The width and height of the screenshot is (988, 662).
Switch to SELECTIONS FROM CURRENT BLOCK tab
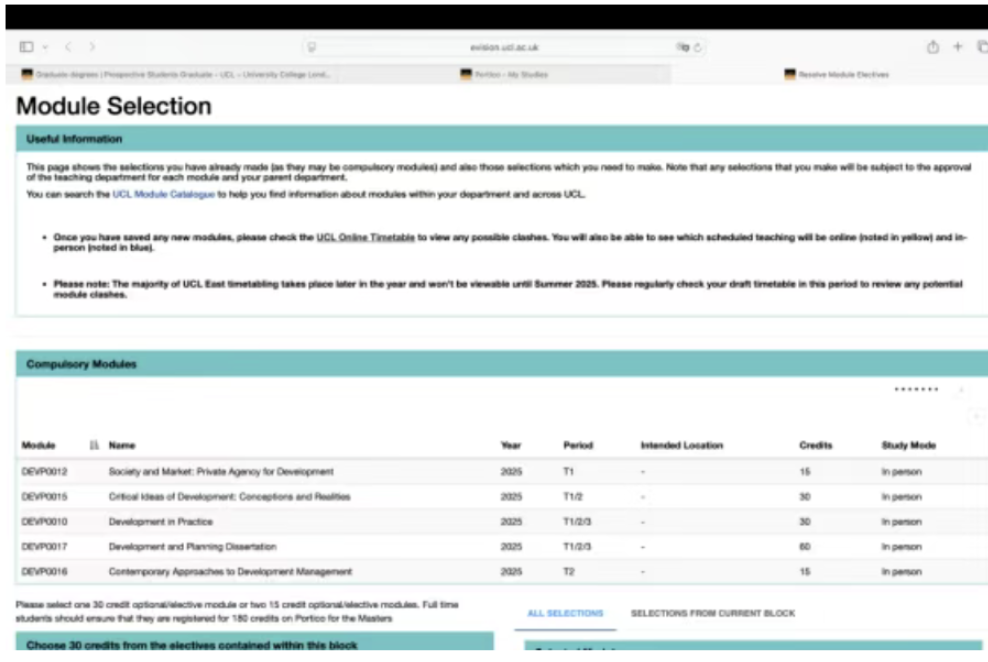tap(713, 613)
